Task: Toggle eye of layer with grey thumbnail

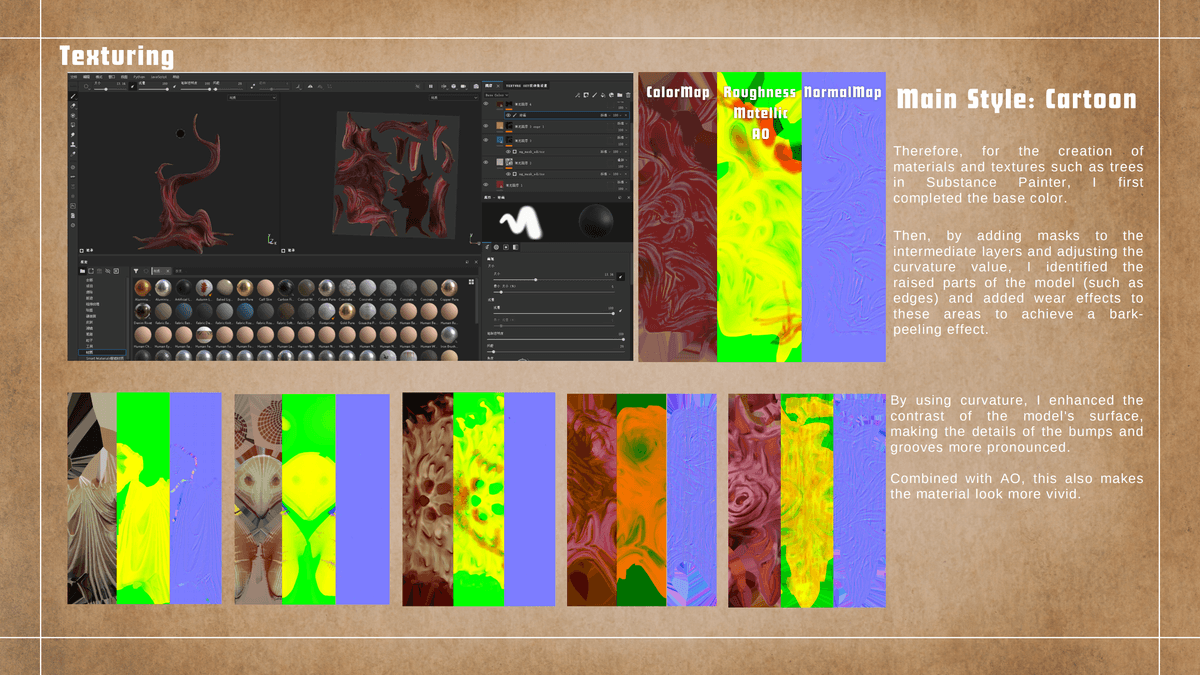Action: click(486, 162)
